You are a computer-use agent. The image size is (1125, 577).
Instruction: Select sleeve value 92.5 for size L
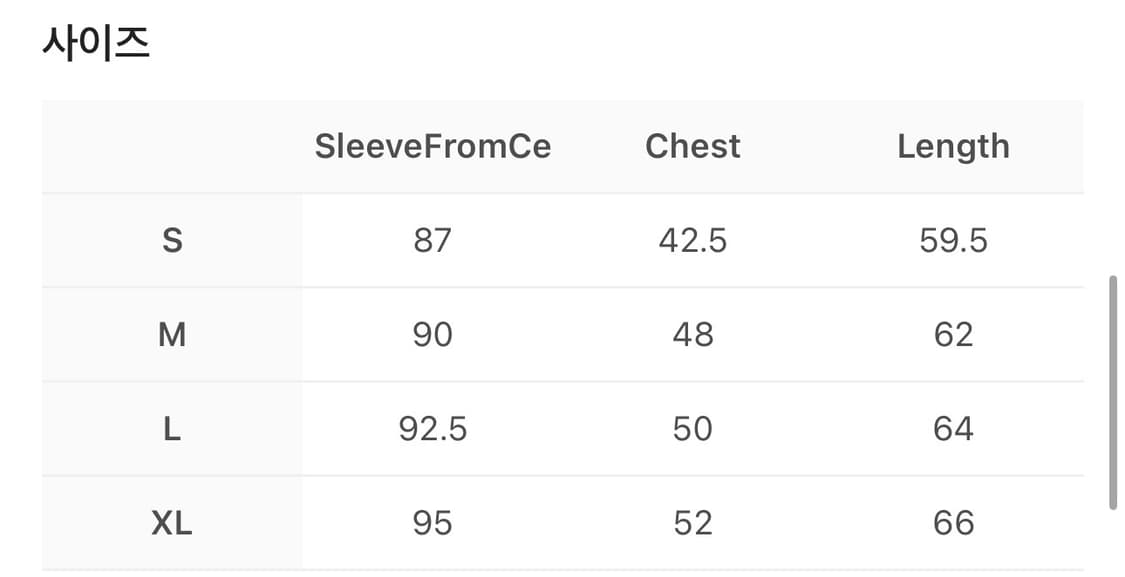433,429
